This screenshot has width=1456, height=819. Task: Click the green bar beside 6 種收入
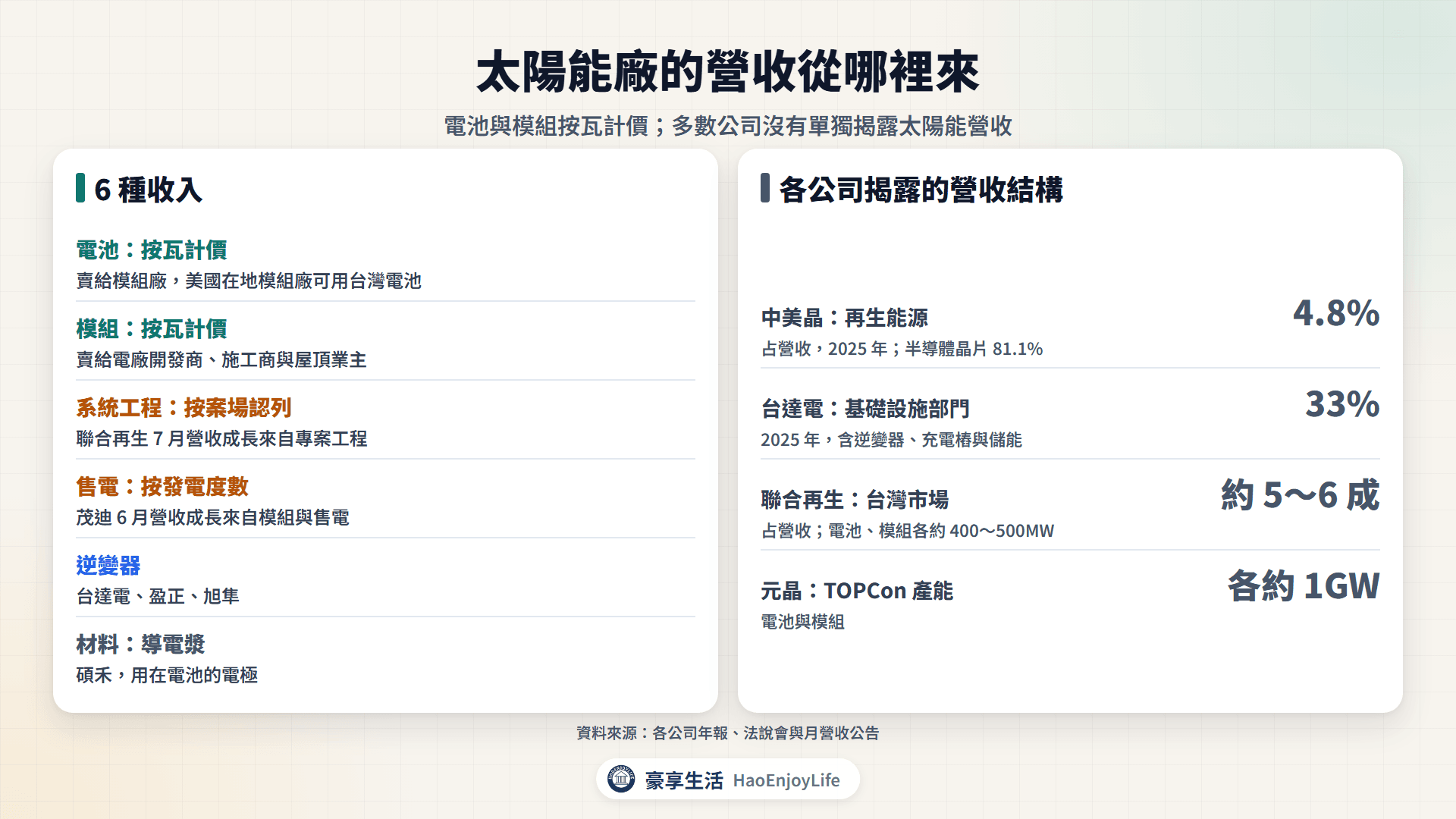(x=80, y=188)
